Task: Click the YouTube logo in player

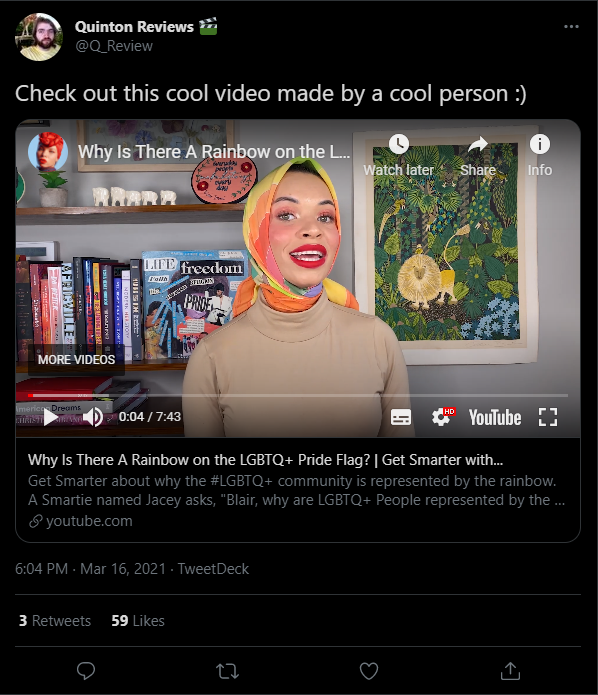Action: (x=495, y=418)
